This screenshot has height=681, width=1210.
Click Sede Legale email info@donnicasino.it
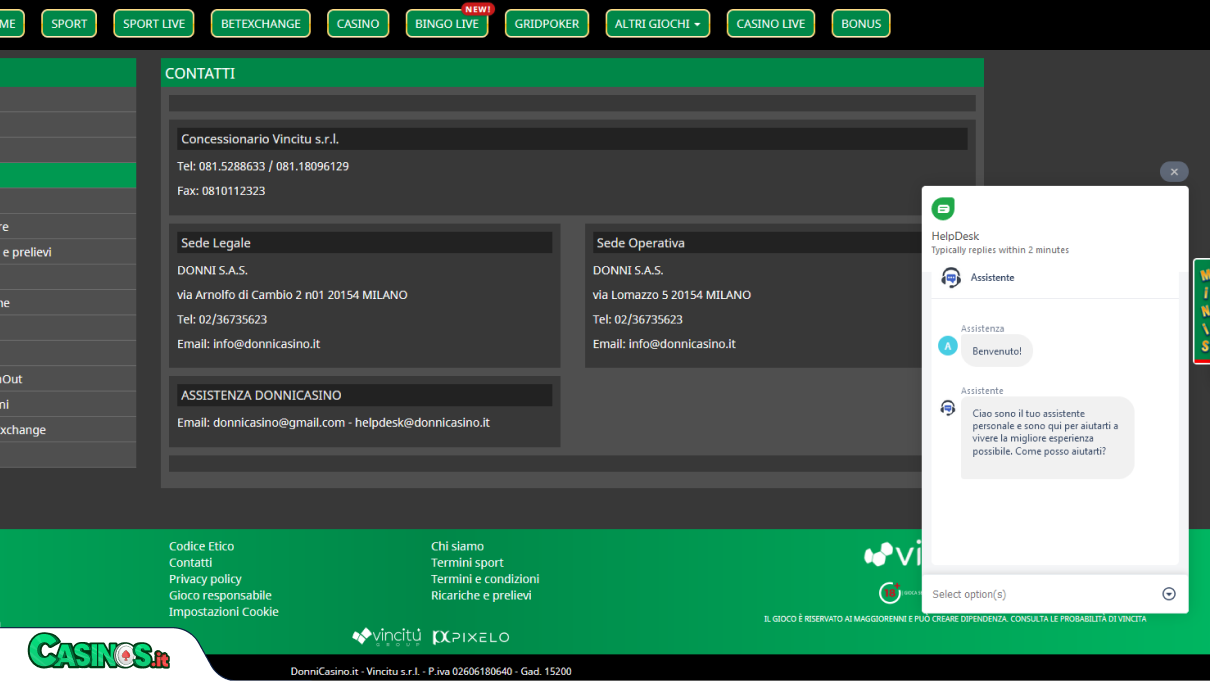point(266,344)
